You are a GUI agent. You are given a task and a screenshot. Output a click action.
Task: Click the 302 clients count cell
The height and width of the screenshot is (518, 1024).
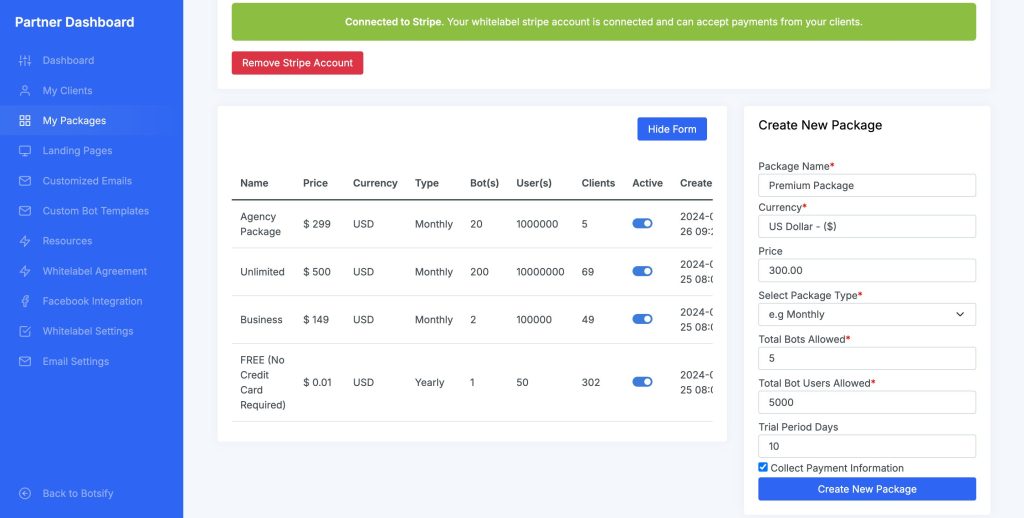pos(591,382)
